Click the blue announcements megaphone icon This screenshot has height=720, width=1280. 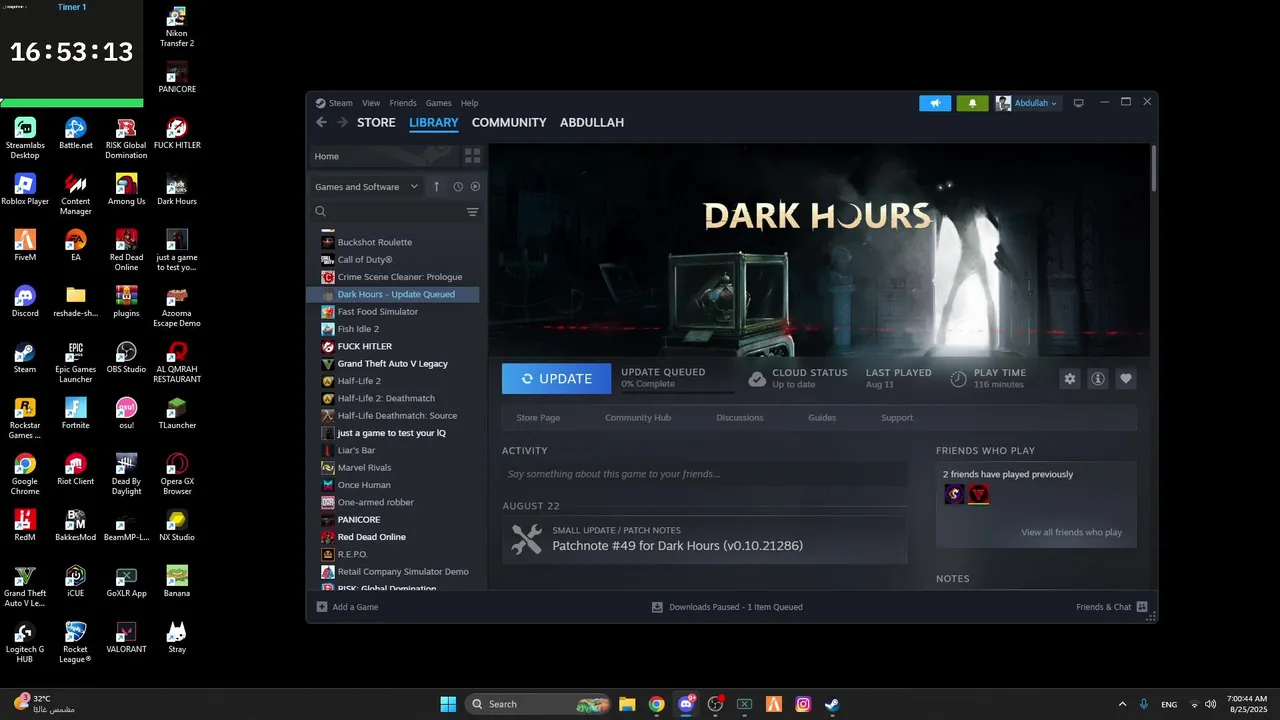[x=935, y=103]
